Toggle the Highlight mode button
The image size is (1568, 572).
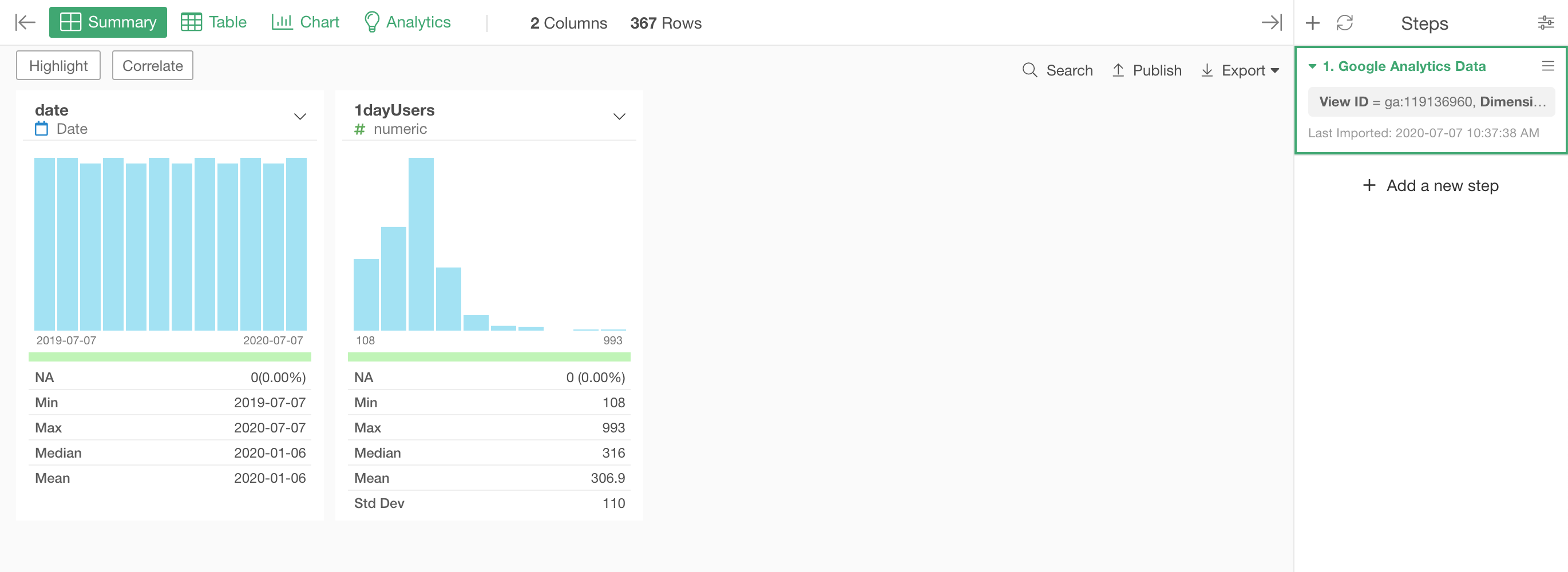[58, 66]
